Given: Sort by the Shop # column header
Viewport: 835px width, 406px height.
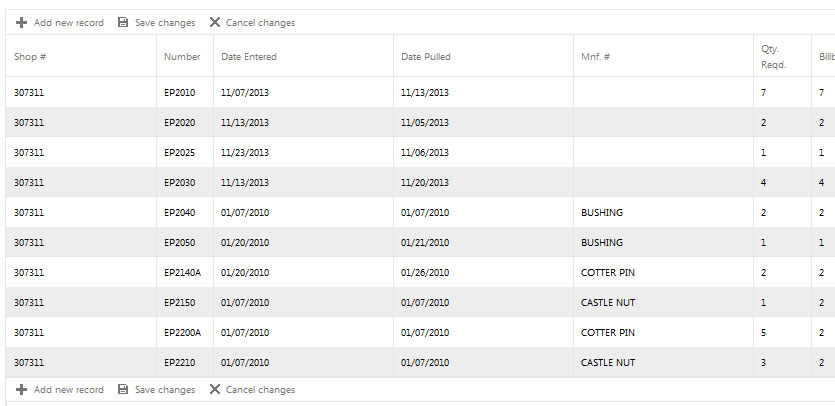Looking at the screenshot, I should pyautogui.click(x=30, y=57).
